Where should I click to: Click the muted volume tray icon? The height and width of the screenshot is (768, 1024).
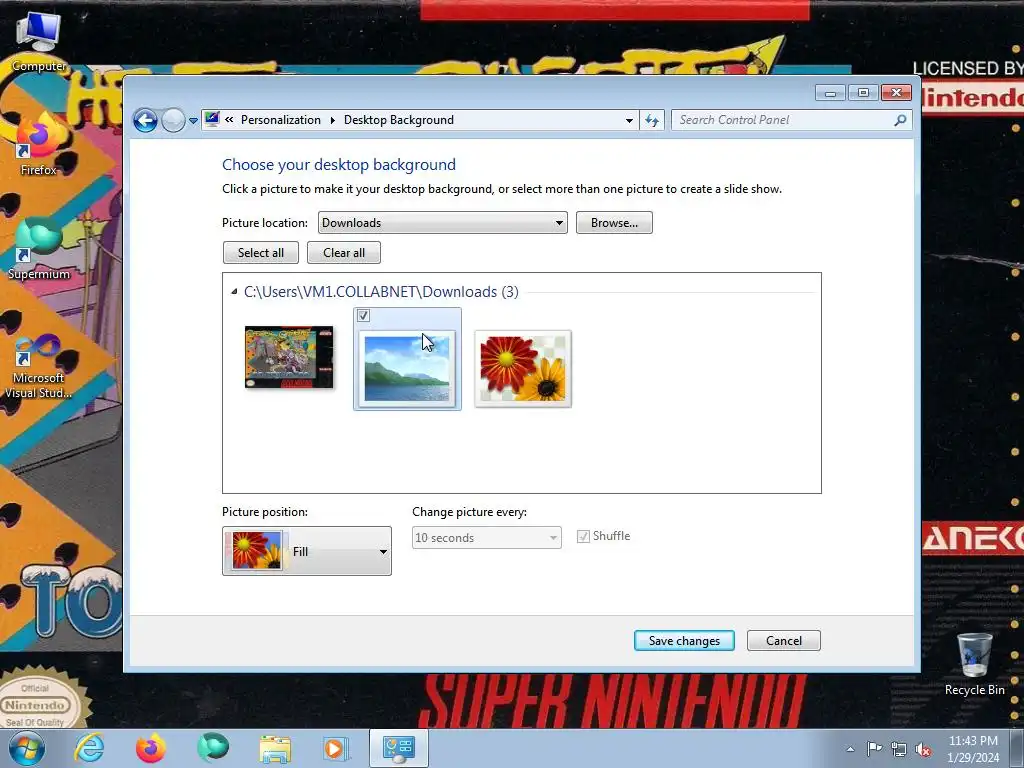pyautogui.click(x=923, y=749)
